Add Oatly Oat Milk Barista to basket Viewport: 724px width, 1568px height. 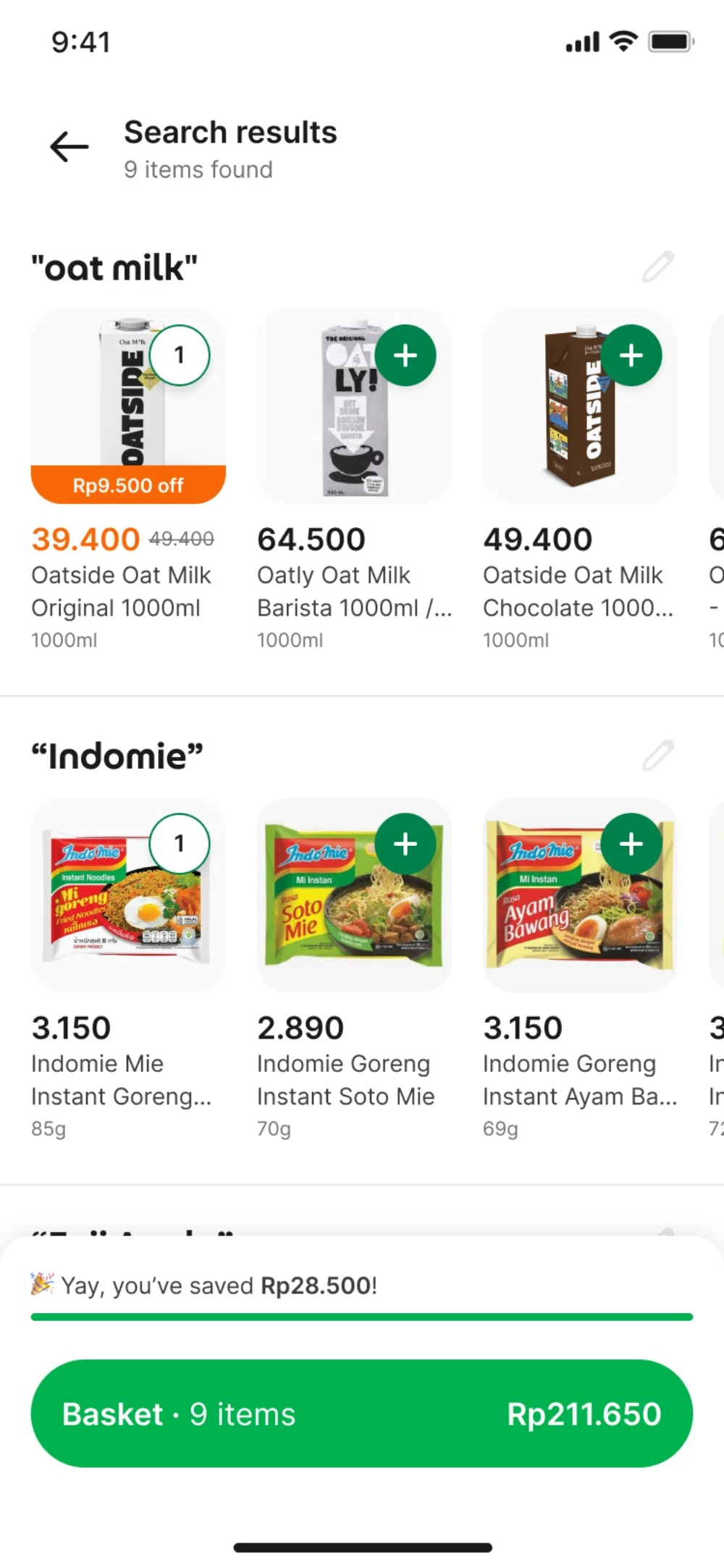pos(405,356)
